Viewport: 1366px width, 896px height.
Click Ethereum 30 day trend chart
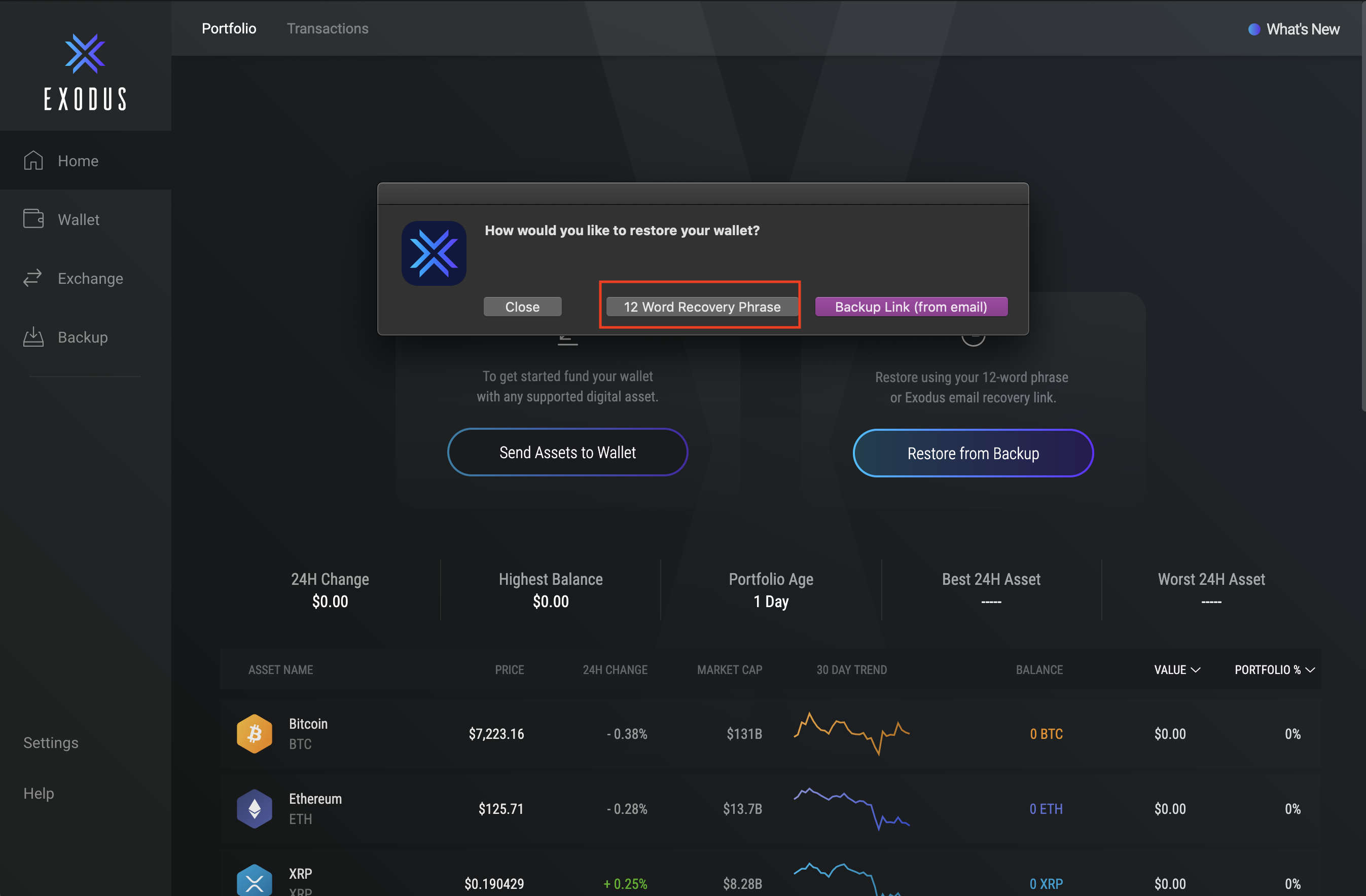pos(852,809)
